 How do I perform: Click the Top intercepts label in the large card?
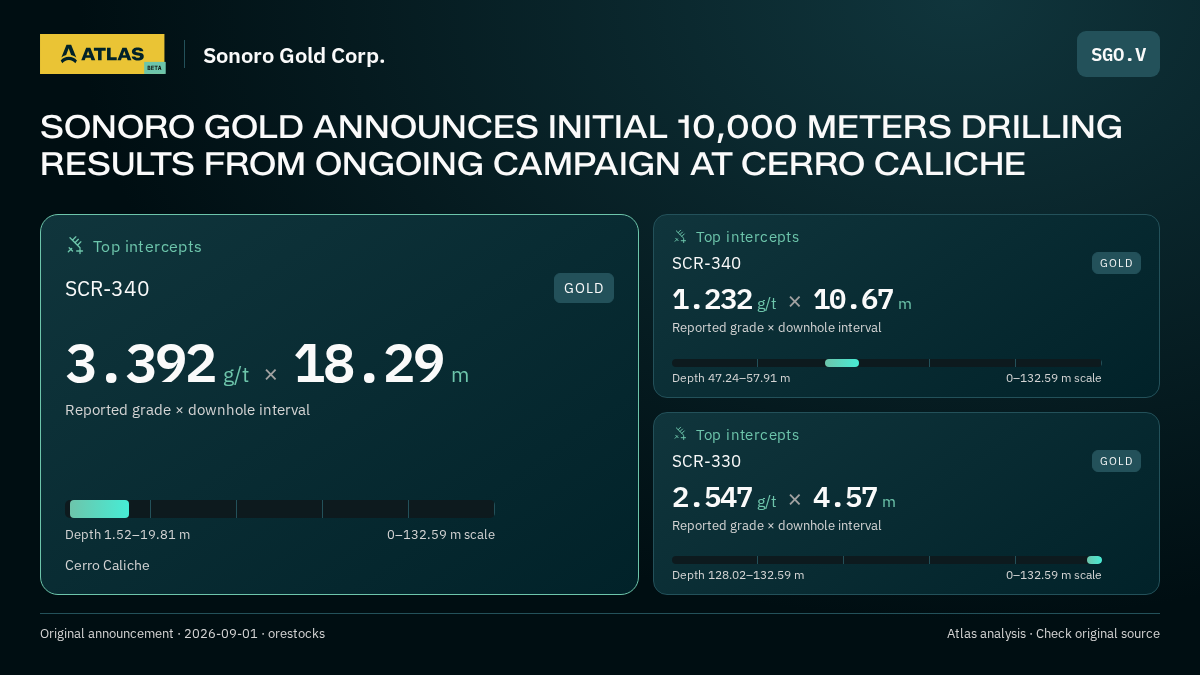tap(147, 246)
